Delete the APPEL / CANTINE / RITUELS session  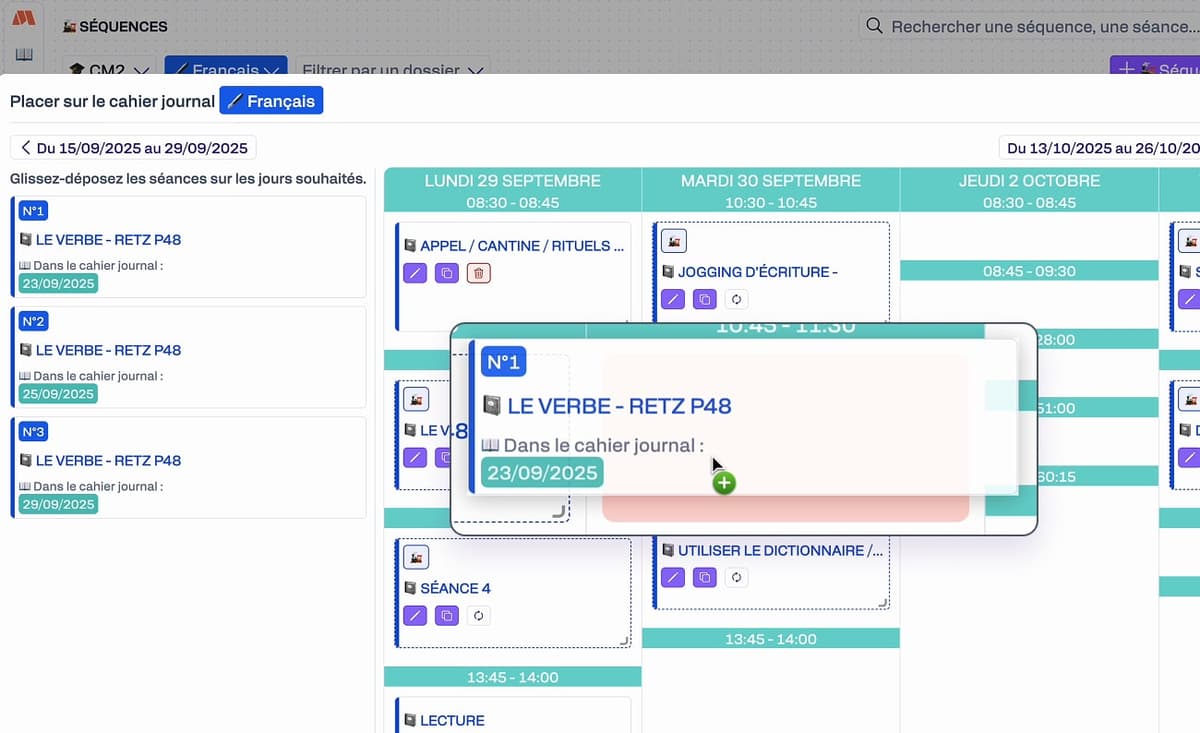(x=478, y=273)
